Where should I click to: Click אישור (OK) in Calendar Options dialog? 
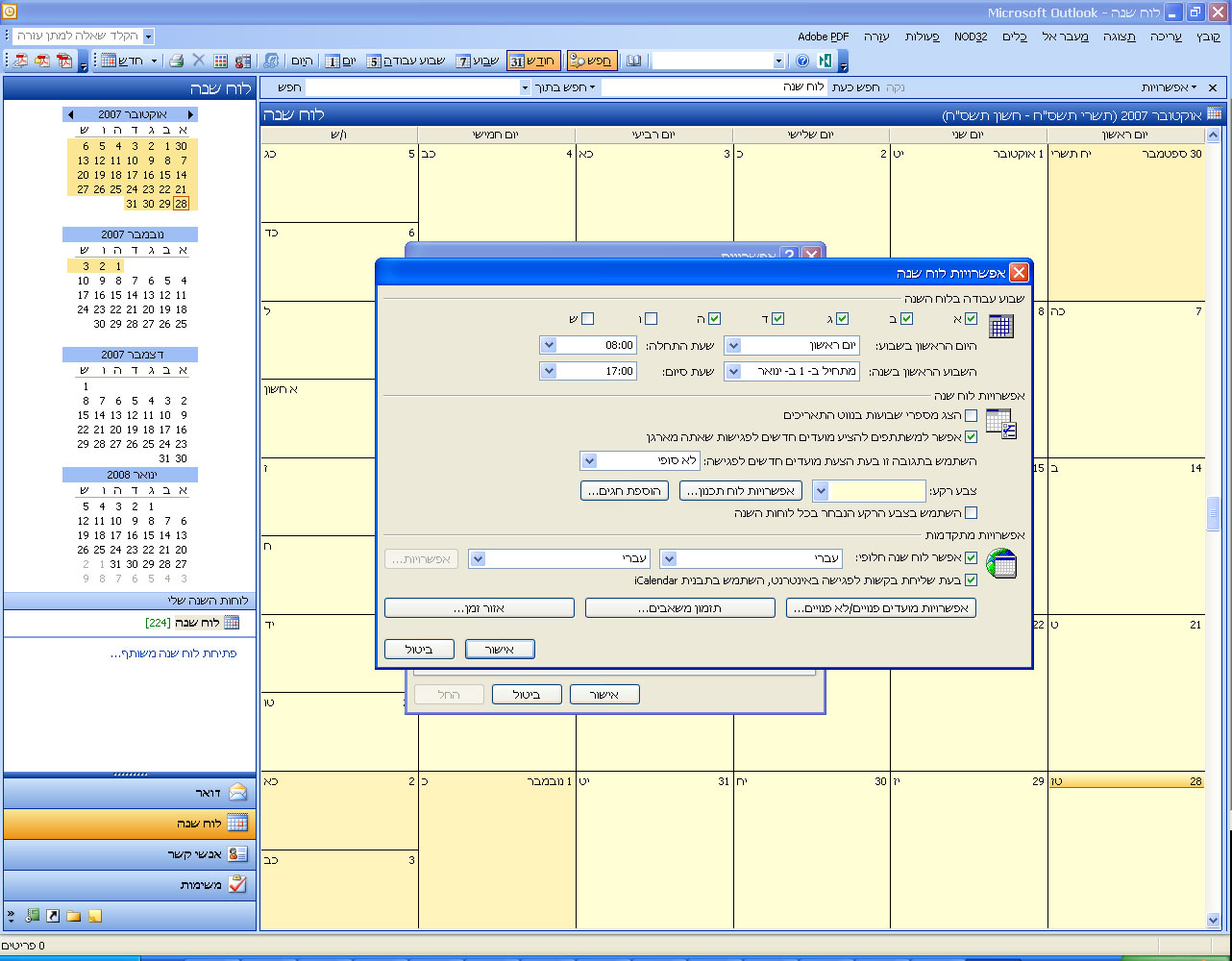[x=500, y=650]
